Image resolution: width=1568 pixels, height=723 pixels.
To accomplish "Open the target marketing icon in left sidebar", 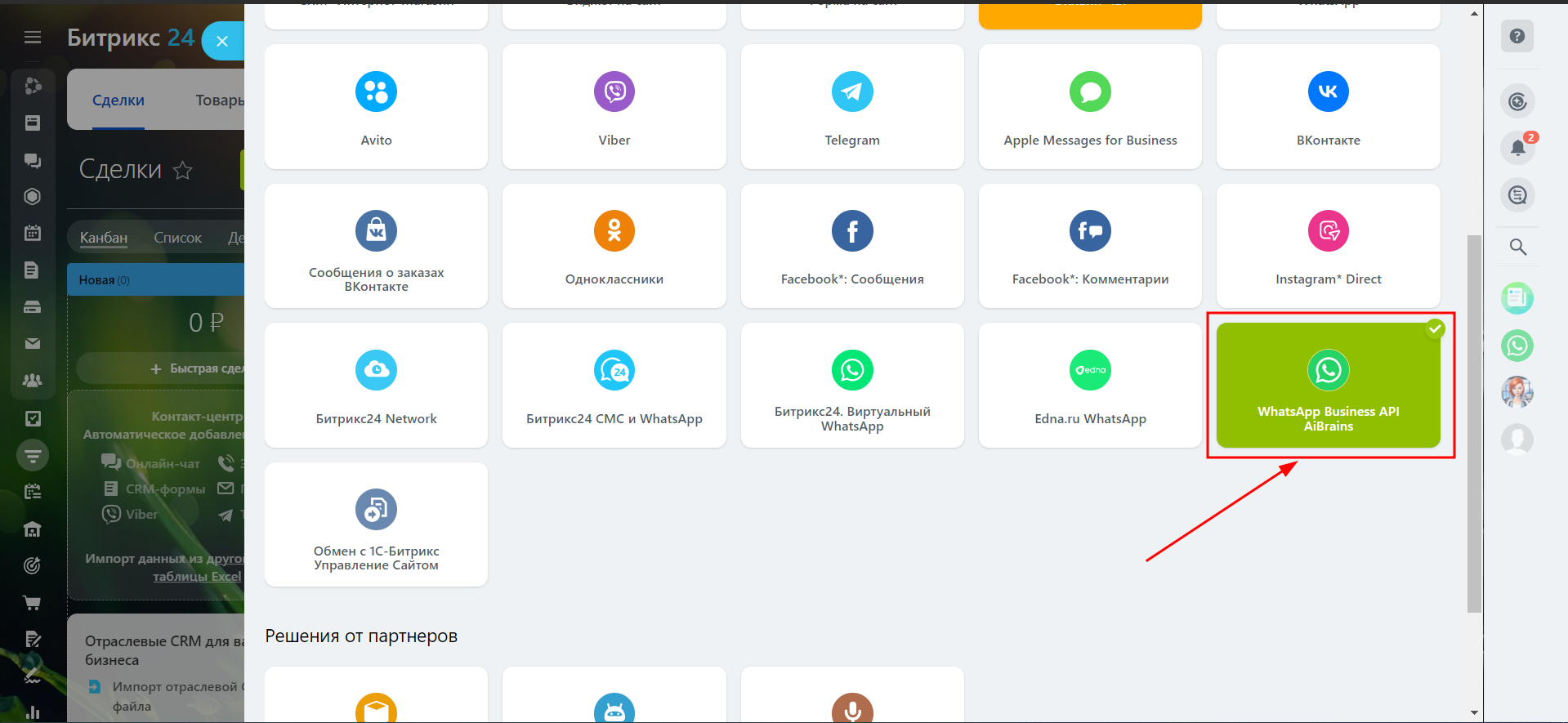I will pos(33,565).
